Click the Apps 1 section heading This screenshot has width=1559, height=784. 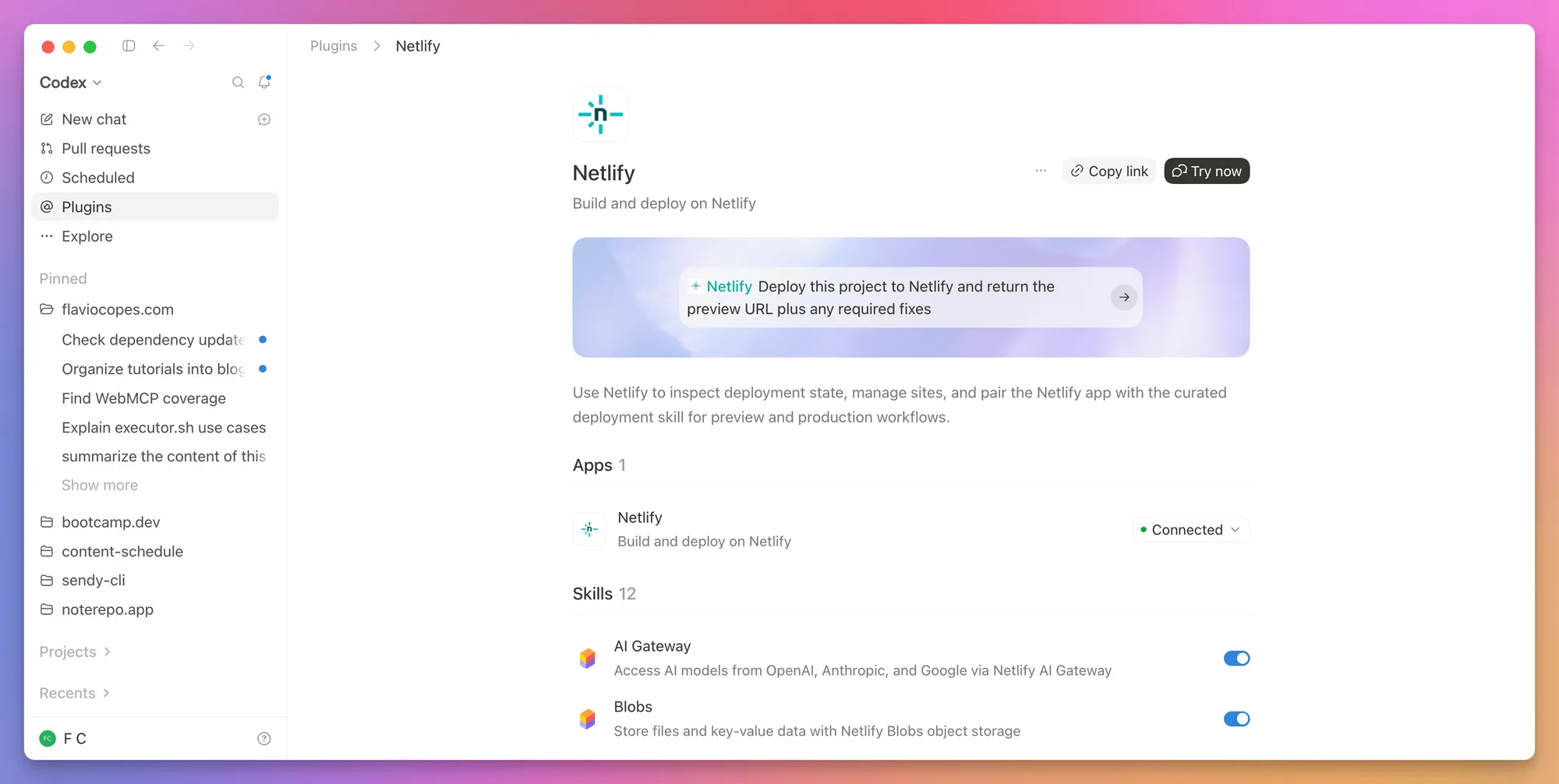(x=599, y=465)
